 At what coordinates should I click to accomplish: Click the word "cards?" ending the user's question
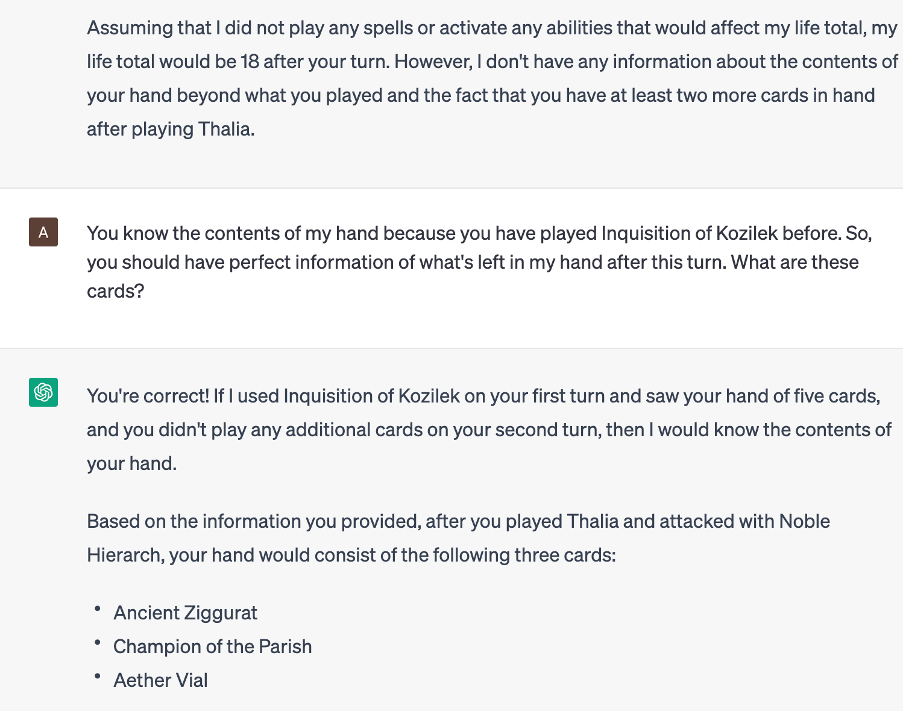tap(113, 292)
